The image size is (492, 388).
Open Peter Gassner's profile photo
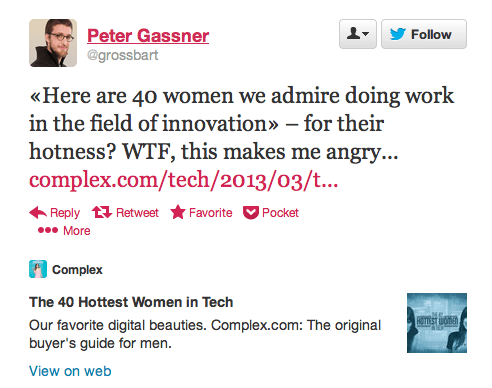tap(53, 43)
